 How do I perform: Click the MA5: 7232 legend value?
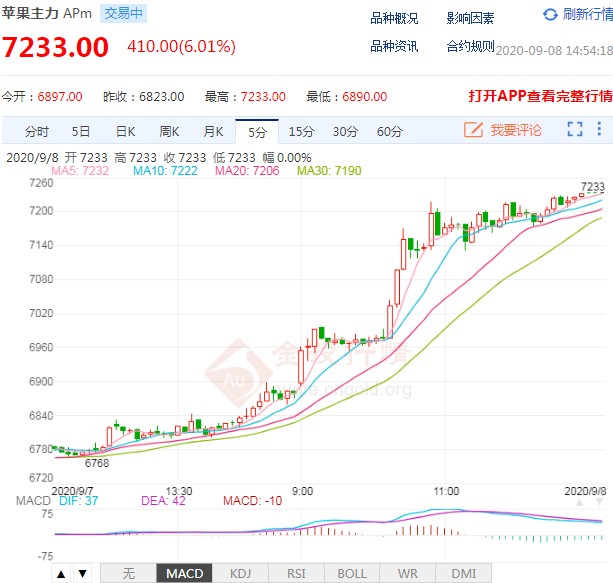[x=80, y=170]
